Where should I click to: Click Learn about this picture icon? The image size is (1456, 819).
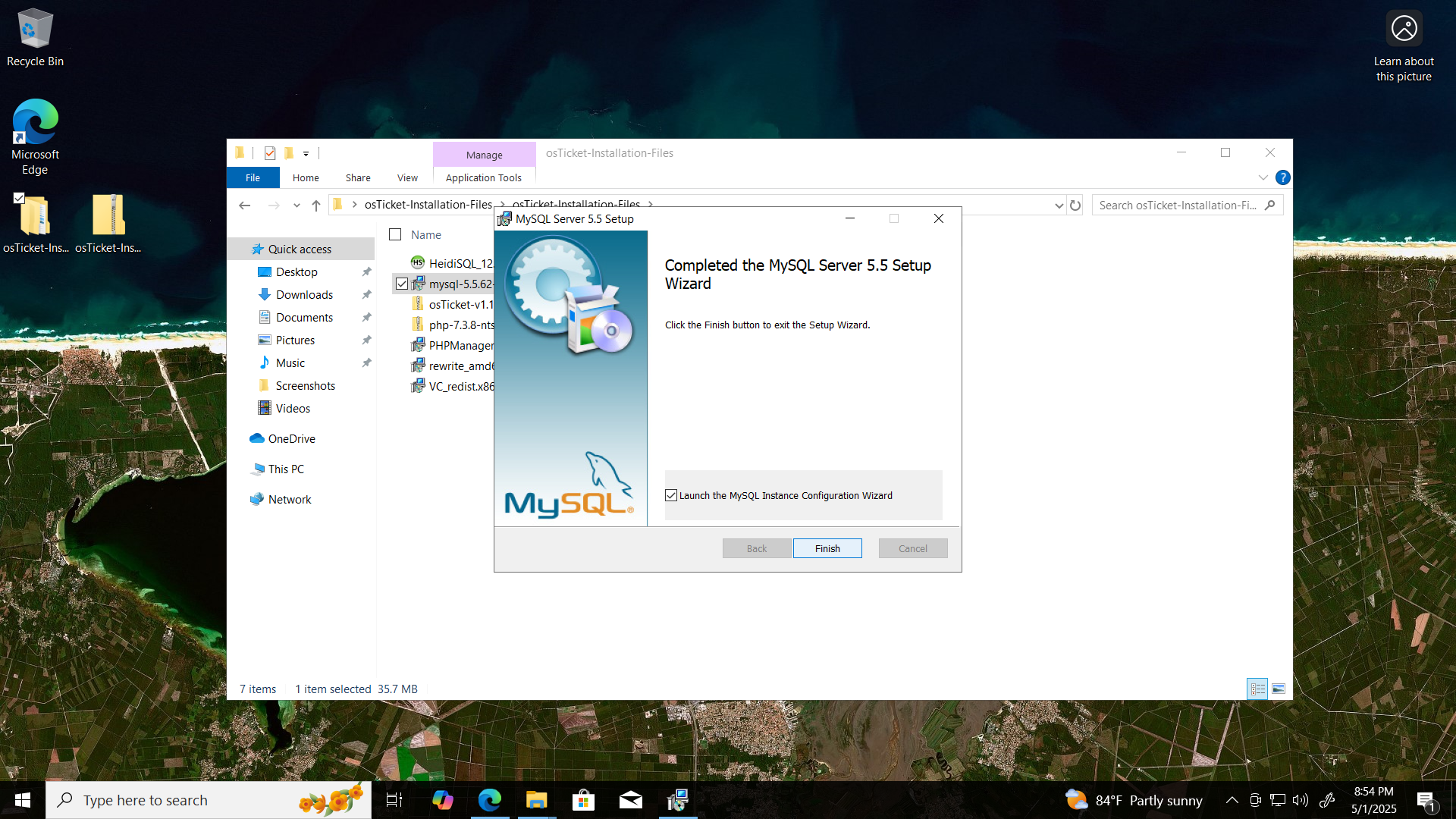(1404, 45)
